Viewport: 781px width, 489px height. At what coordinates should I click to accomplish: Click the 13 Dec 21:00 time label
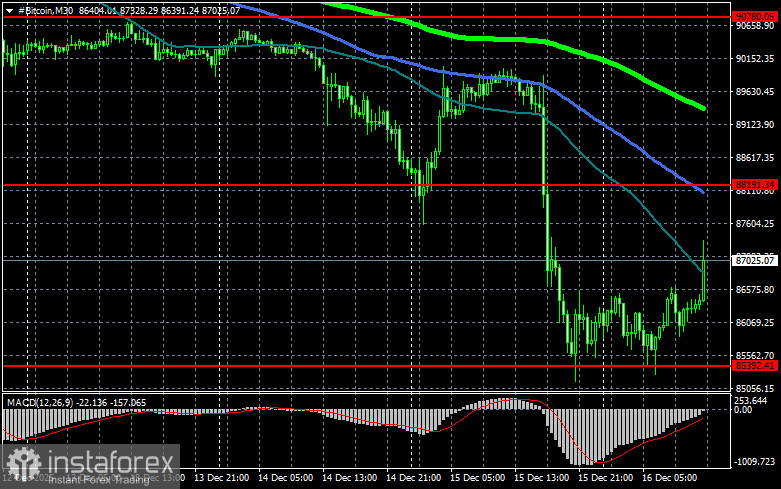click(222, 478)
